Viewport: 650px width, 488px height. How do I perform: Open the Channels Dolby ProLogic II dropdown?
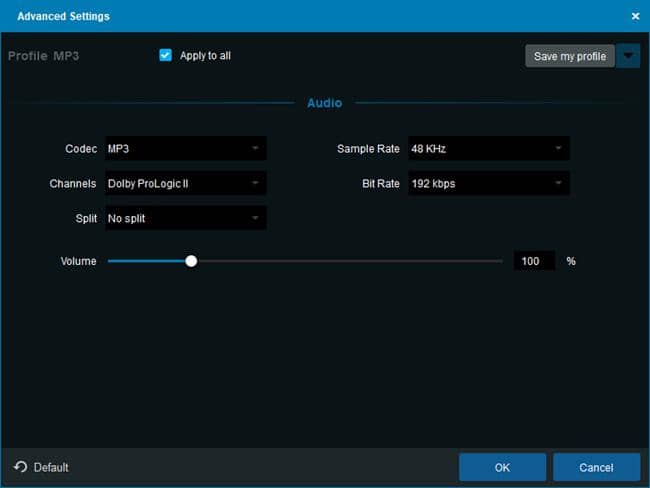click(186, 183)
